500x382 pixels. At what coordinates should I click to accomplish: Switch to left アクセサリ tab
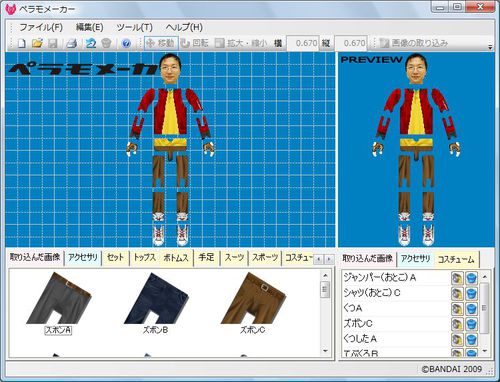click(83, 257)
